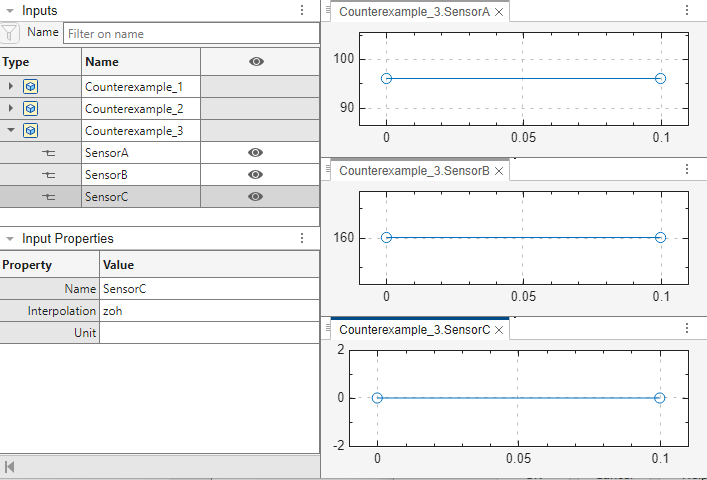707x480 pixels.
Task: Toggle SensorA plot visibility eye
Action: (256, 153)
